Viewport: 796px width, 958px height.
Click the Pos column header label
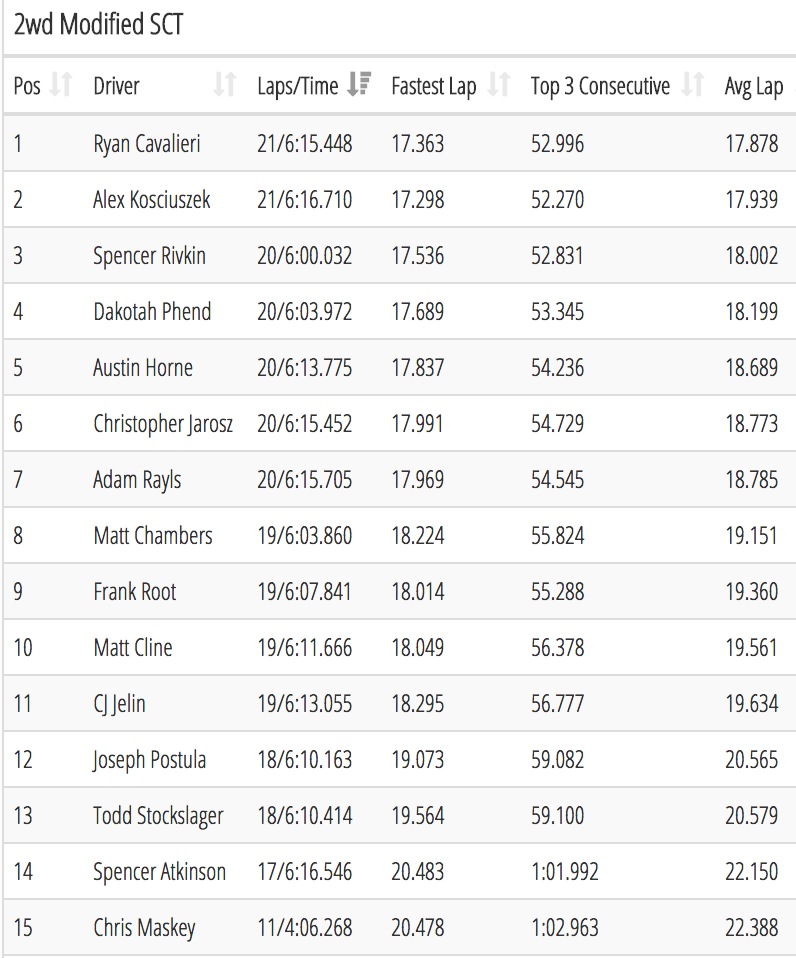[27, 86]
